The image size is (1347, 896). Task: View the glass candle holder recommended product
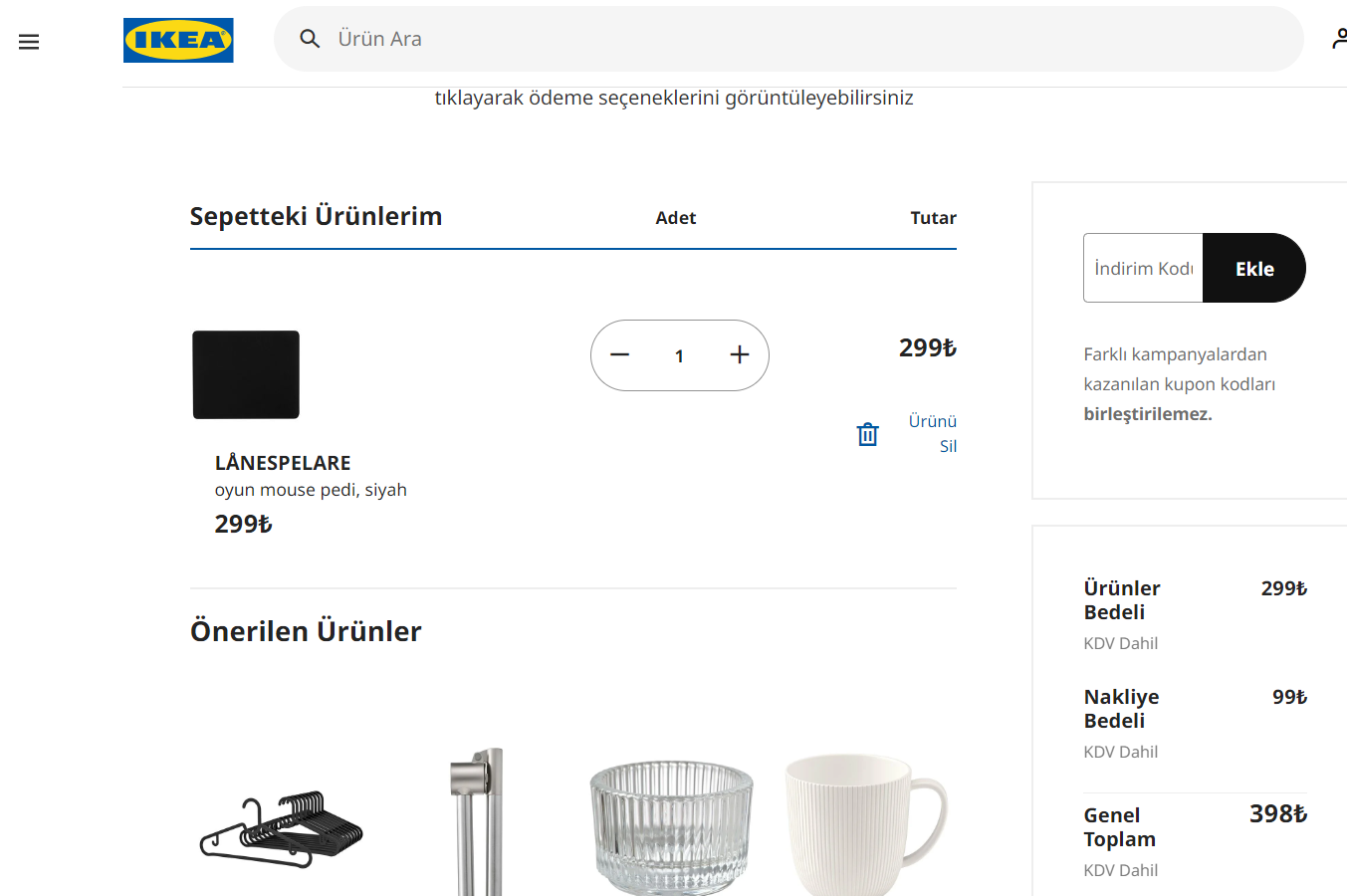[671, 826]
